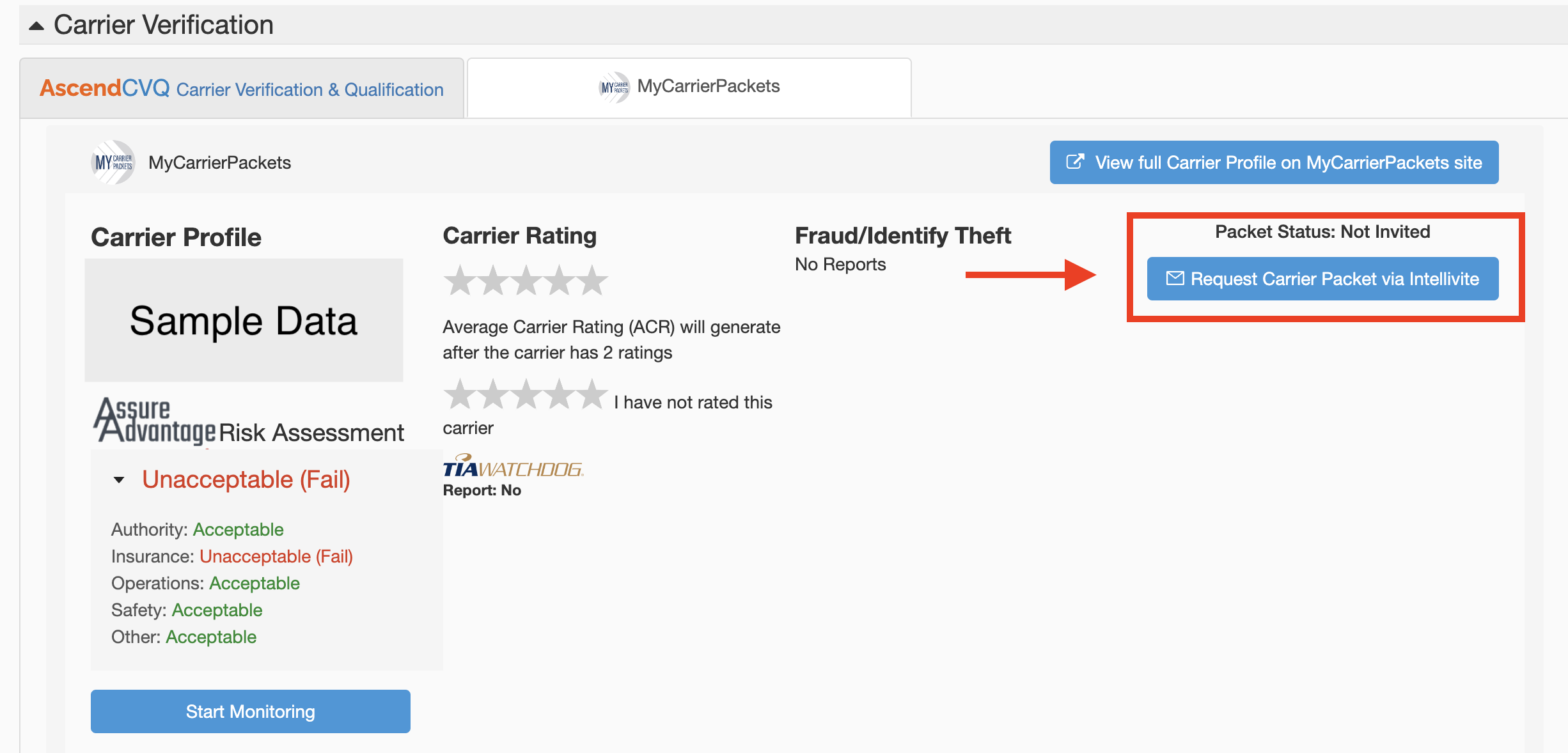Click MyCarrierPackets logo in tab

pos(615,87)
